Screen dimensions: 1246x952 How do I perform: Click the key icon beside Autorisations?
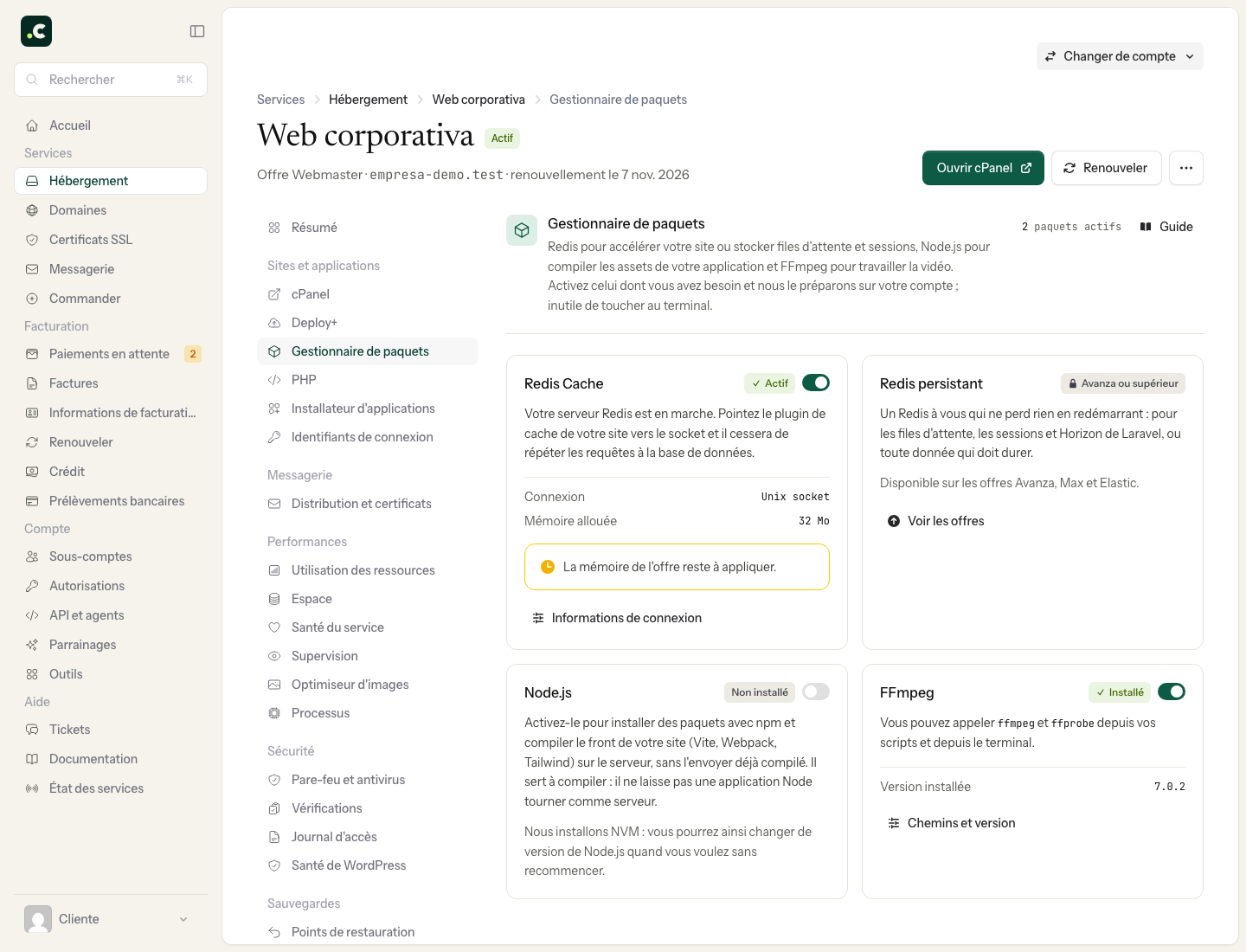pyautogui.click(x=32, y=586)
